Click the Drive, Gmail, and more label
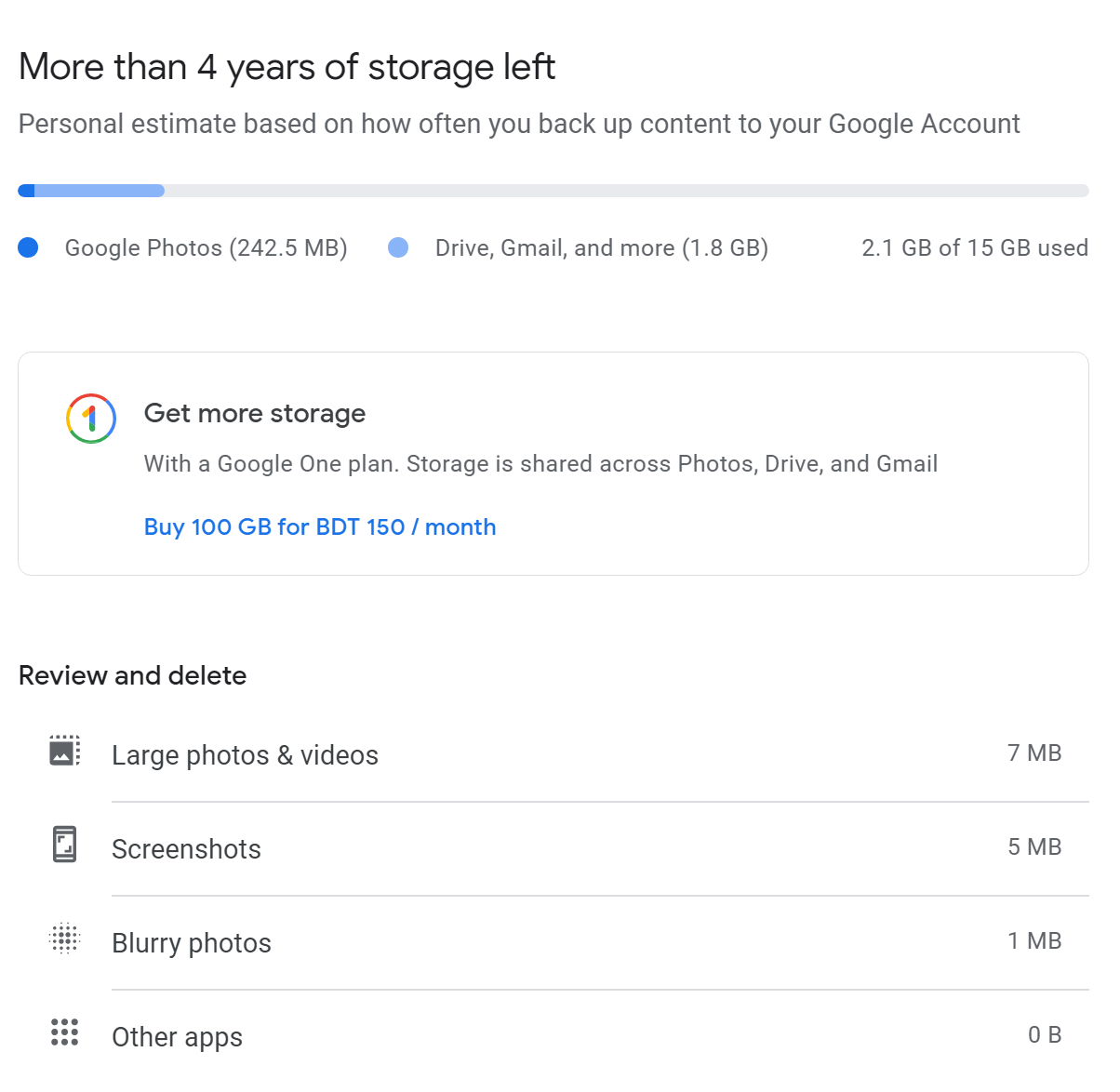Image resolution: width=1120 pixels, height=1092 pixels. click(601, 248)
